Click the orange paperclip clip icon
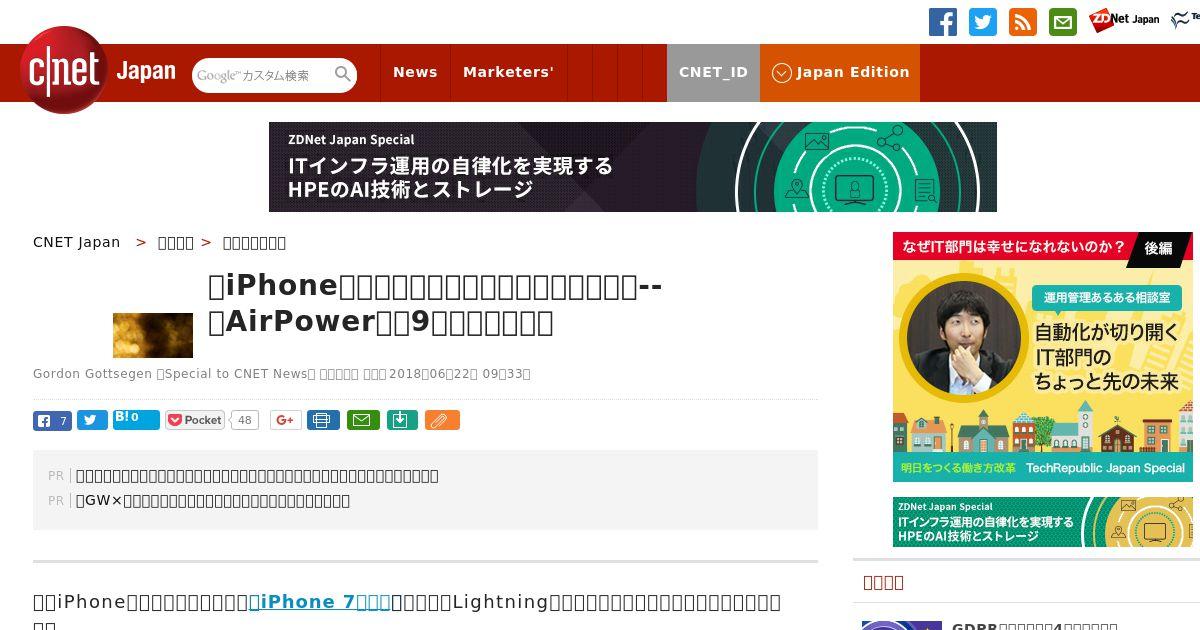This screenshot has height=630, width=1200. pos(442,420)
